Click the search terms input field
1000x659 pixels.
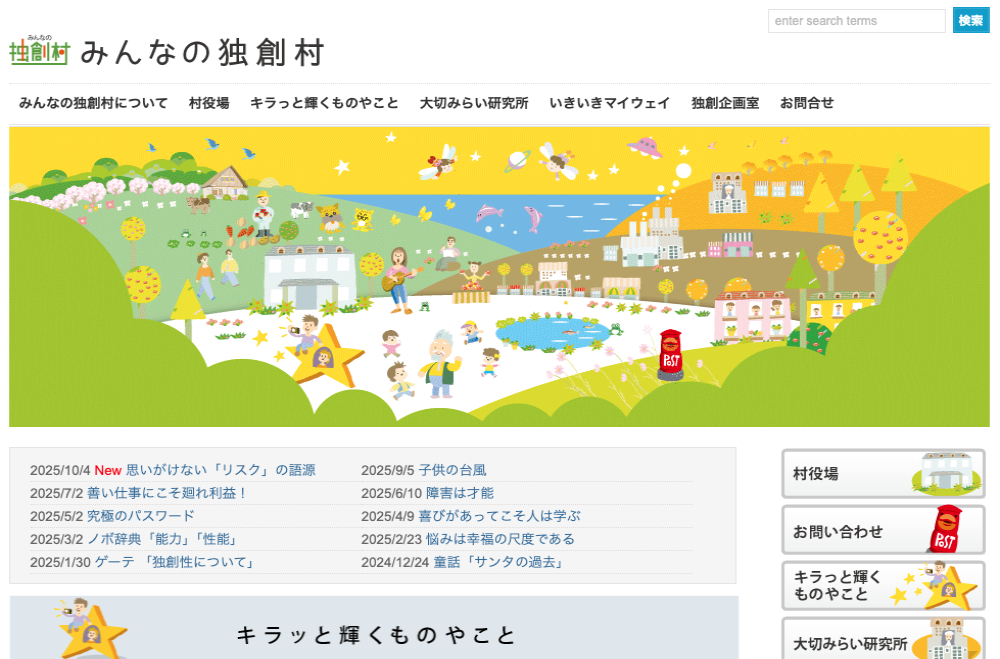point(855,20)
